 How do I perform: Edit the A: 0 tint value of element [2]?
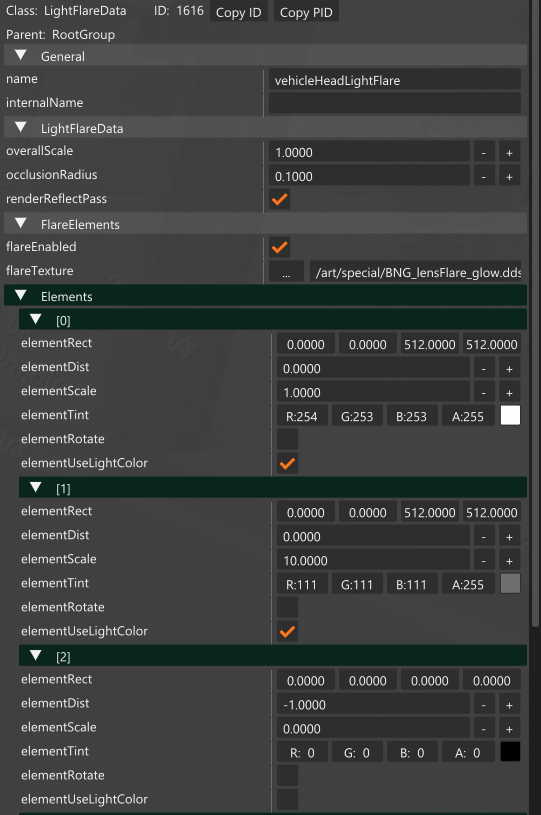pyautogui.click(x=468, y=752)
